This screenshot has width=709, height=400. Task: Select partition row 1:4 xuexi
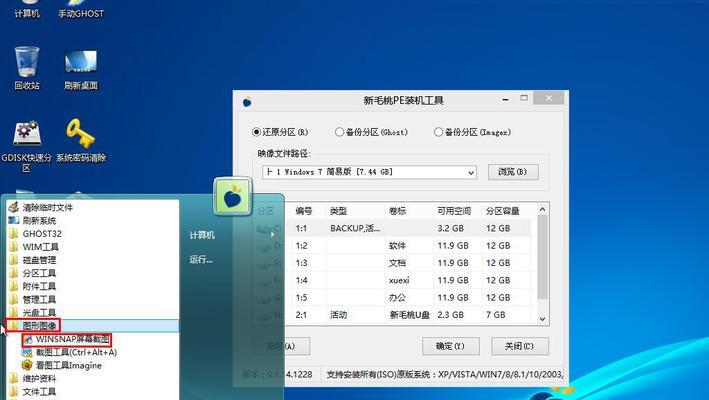click(393, 280)
